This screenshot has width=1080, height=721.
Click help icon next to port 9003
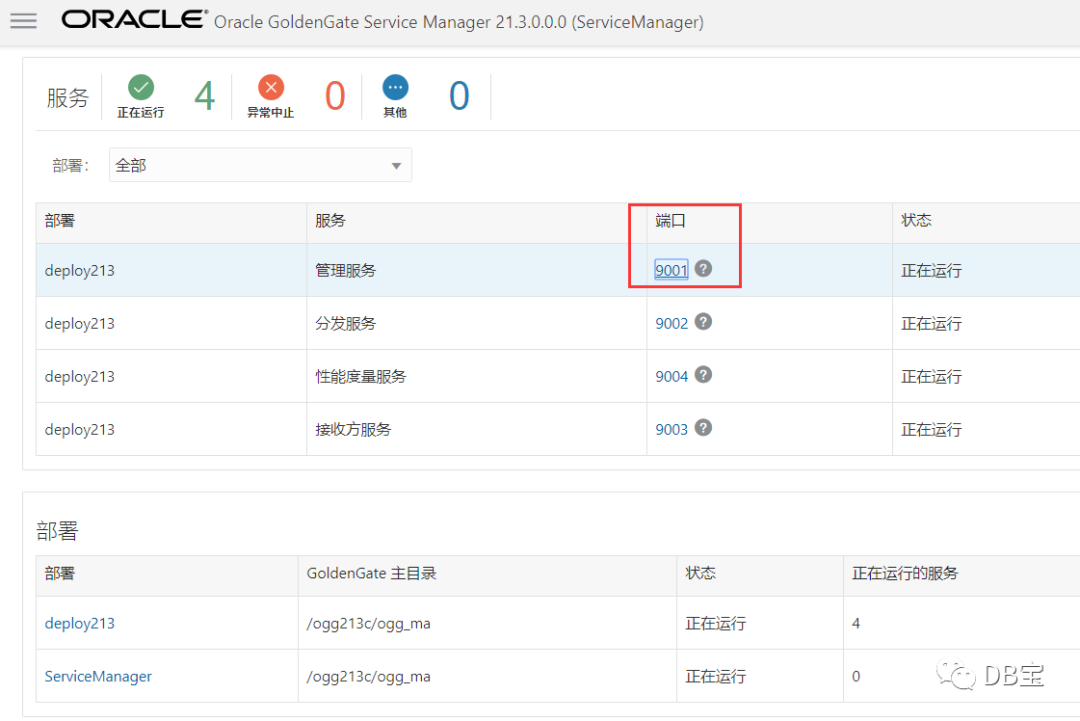click(703, 428)
